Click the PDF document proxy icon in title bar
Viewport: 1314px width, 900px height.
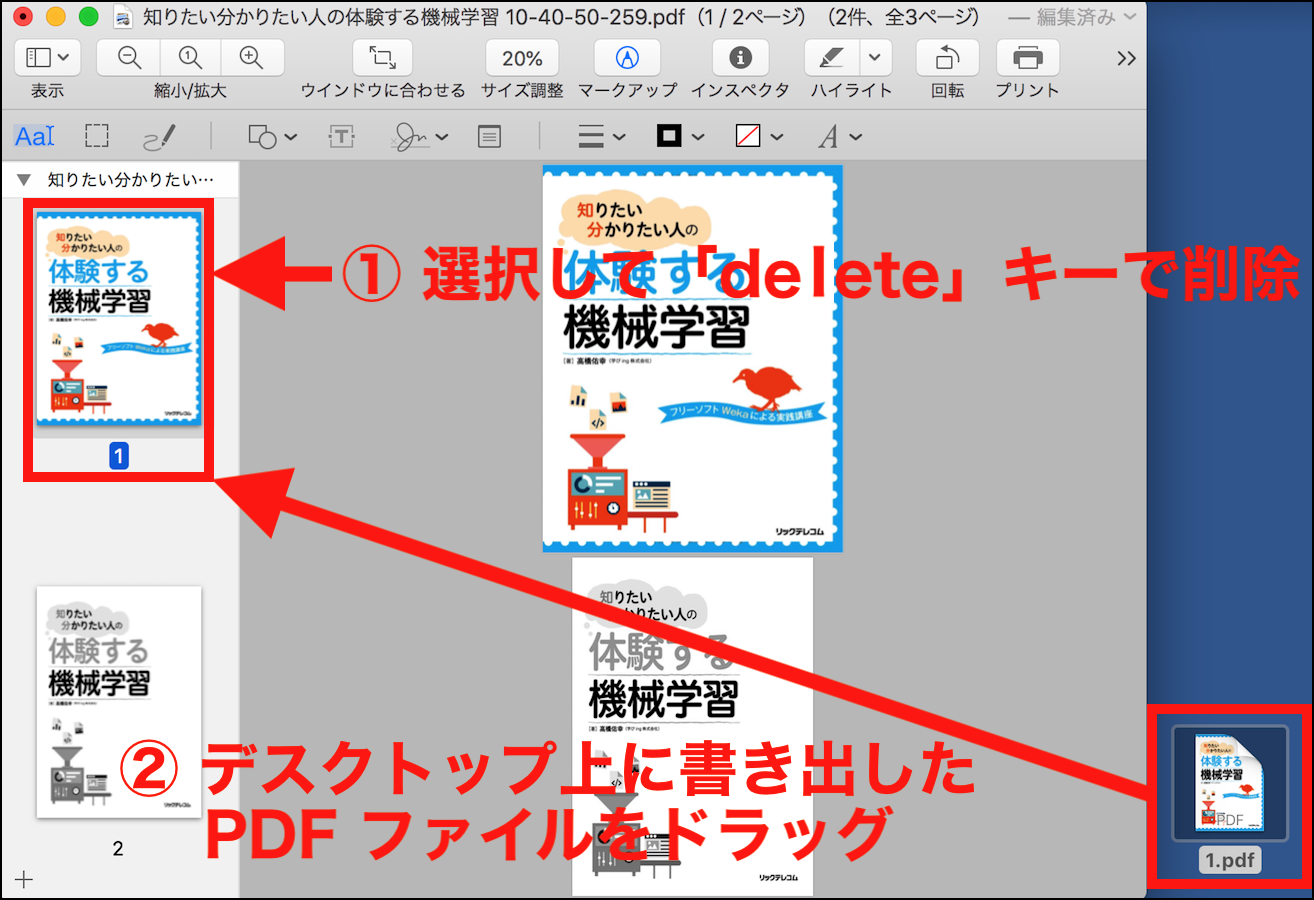tap(125, 17)
